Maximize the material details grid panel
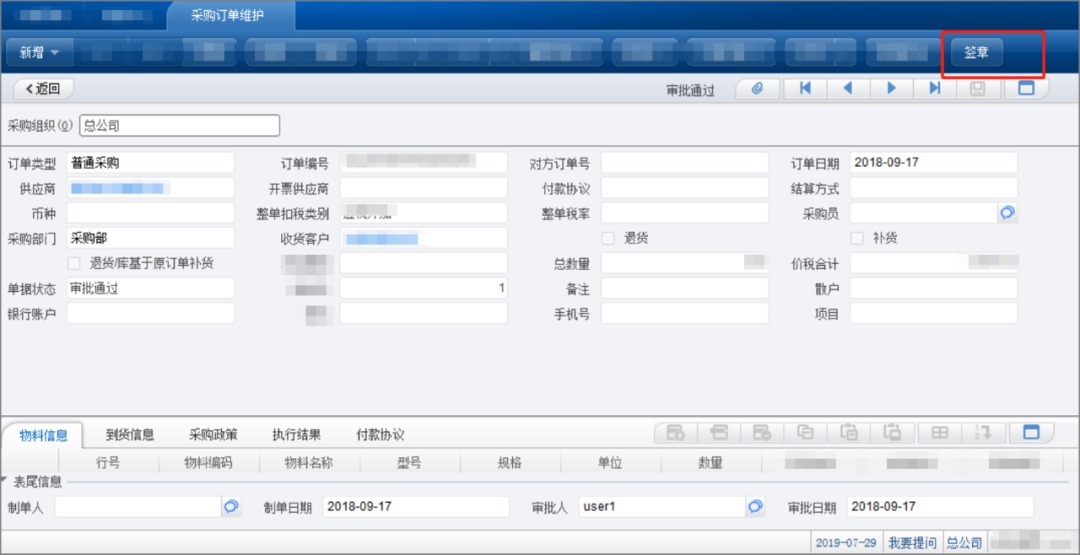This screenshot has width=1080, height=555. point(1031,433)
